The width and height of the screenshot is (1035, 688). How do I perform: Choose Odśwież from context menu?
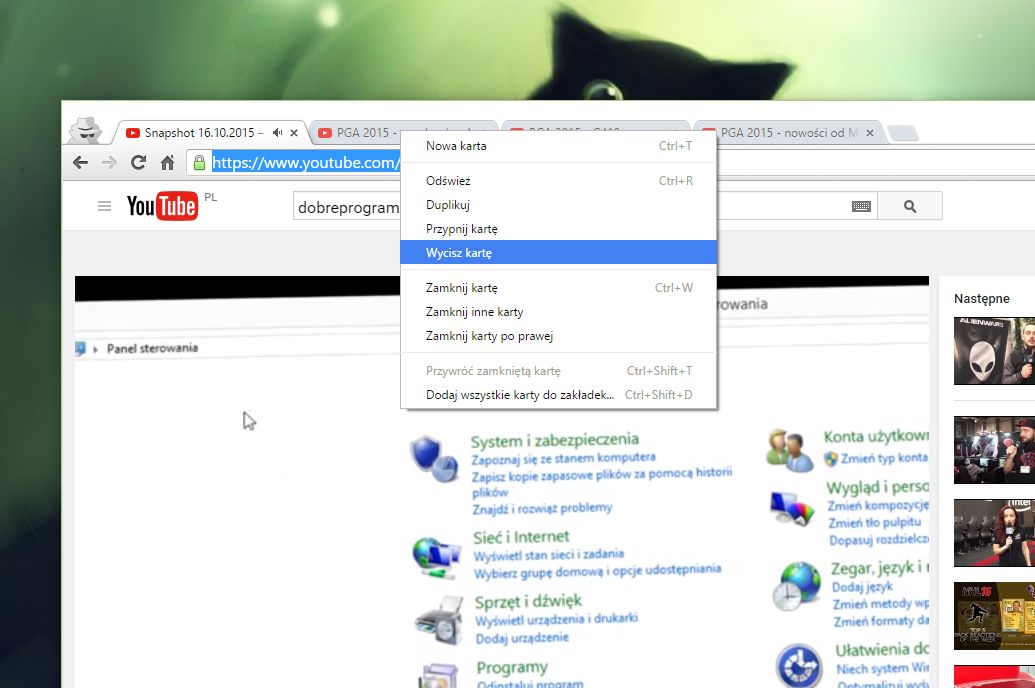click(558, 181)
